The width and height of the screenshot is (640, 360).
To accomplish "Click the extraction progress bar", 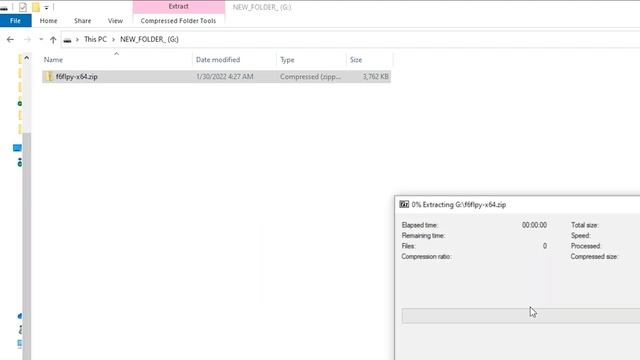I will 521,316.
